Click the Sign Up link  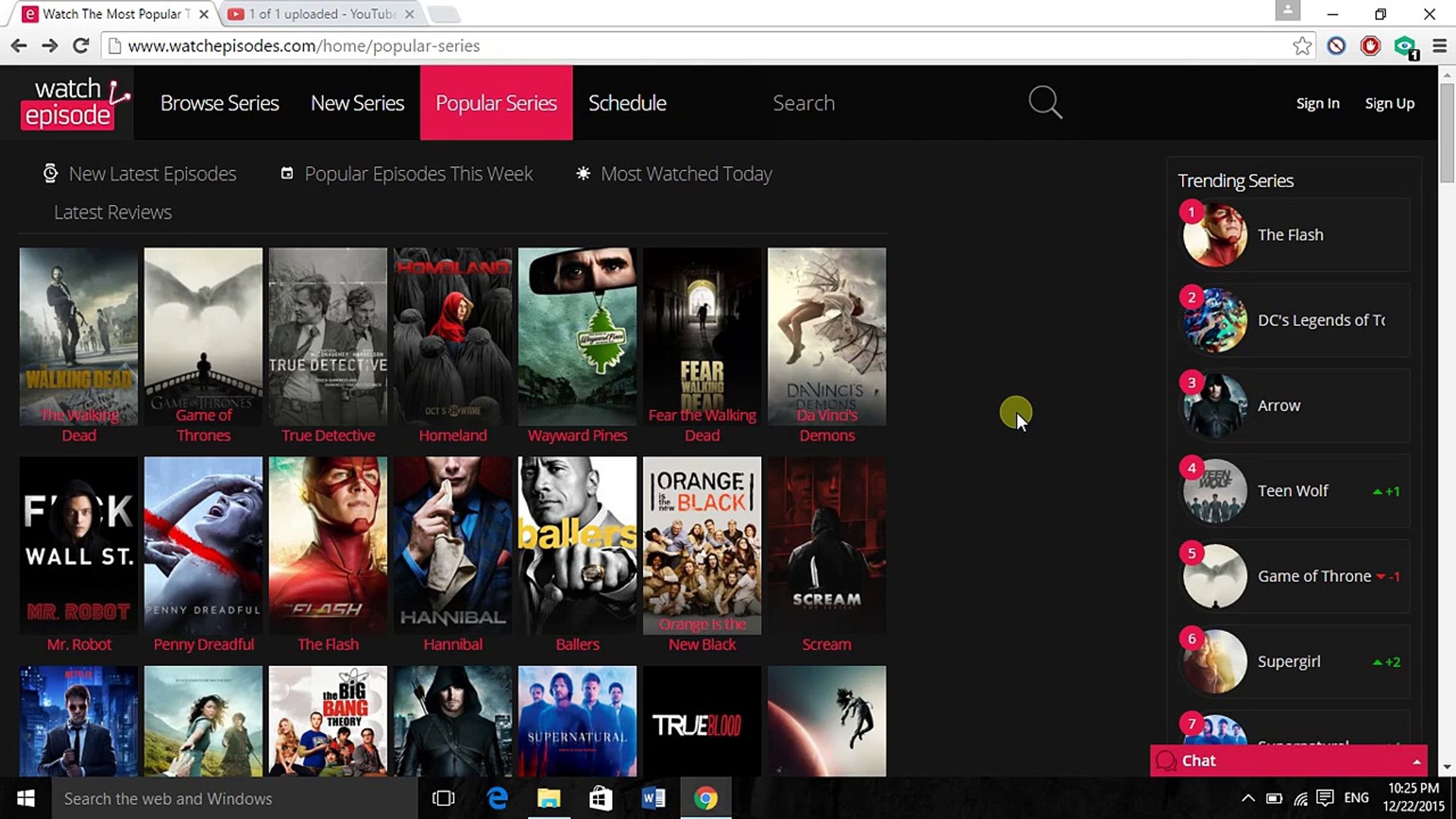click(1389, 102)
